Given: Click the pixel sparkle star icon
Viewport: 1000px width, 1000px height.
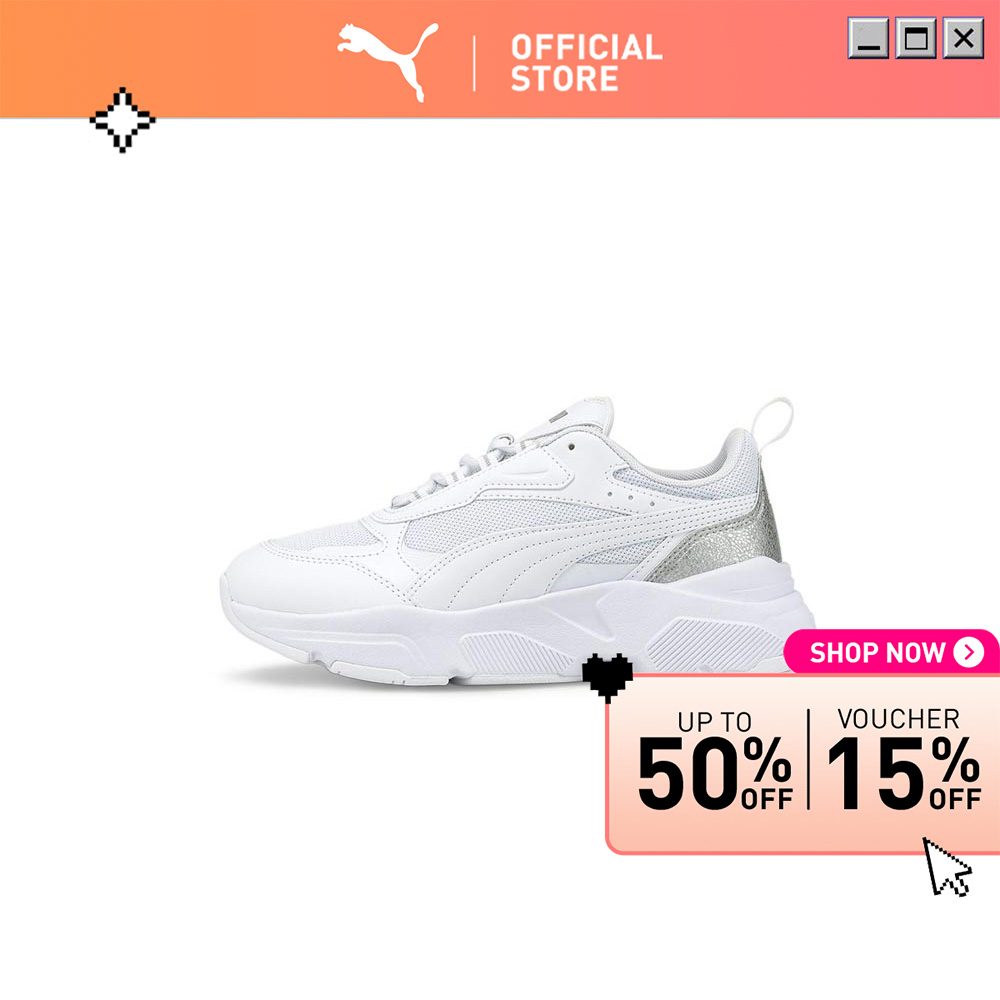Looking at the screenshot, I should 122,120.
